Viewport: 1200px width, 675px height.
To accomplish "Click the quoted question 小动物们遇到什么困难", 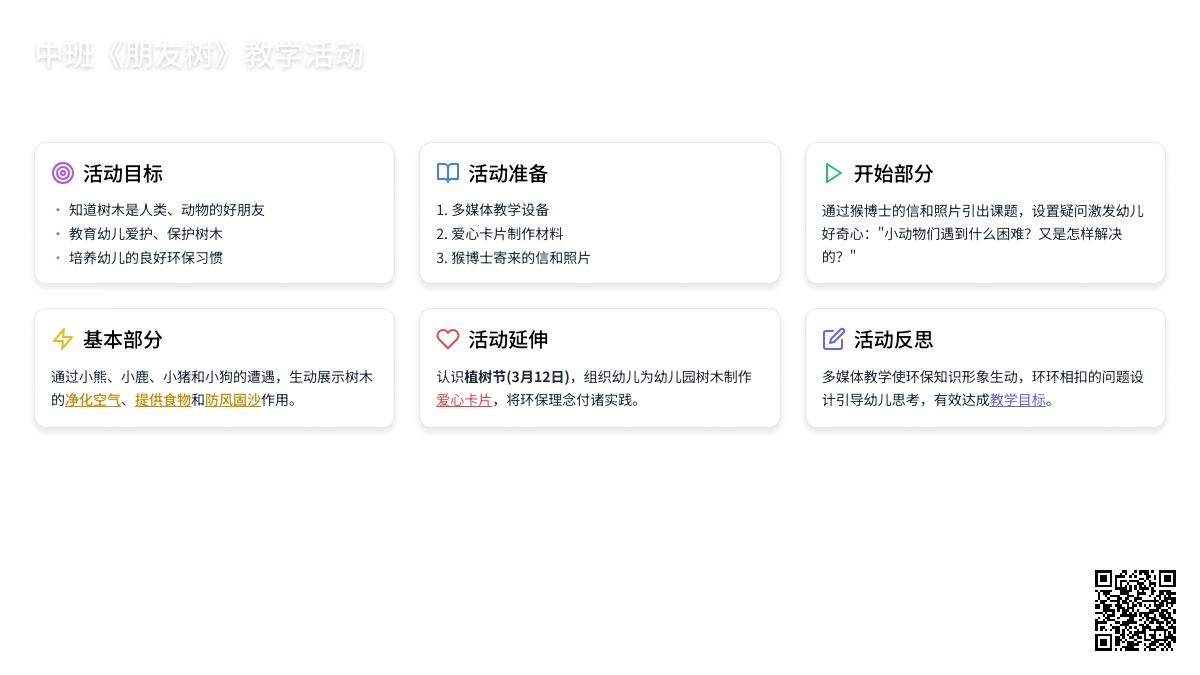I will tap(954, 234).
